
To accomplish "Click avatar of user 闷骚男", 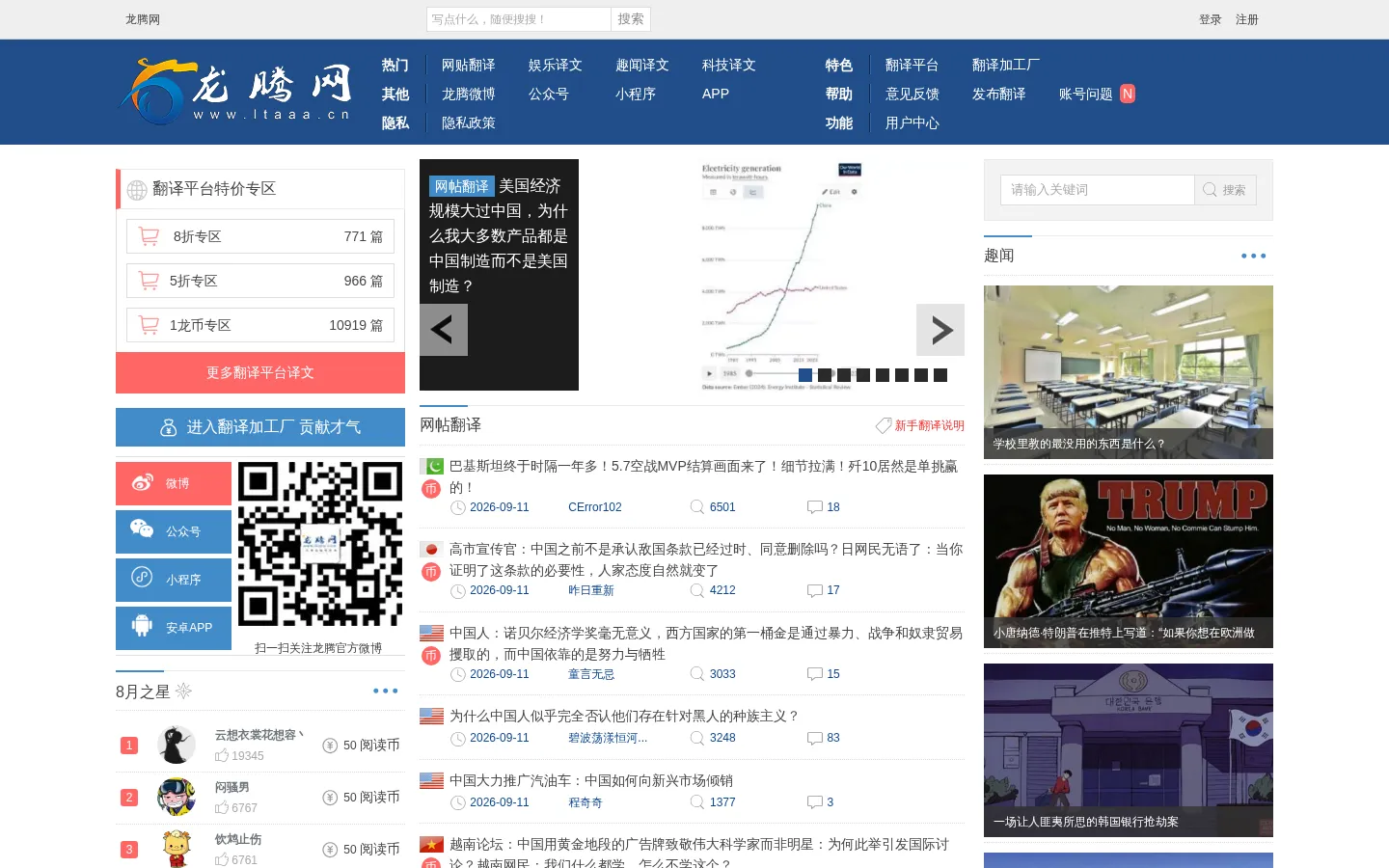I will (x=177, y=797).
